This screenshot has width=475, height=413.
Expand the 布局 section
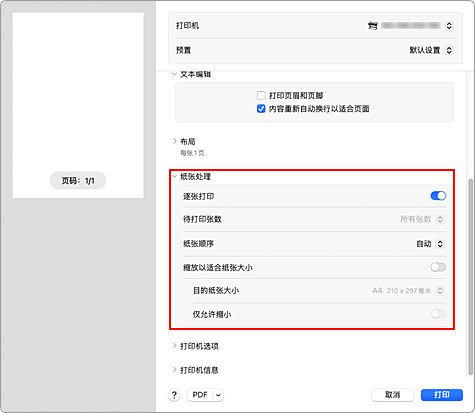click(174, 141)
